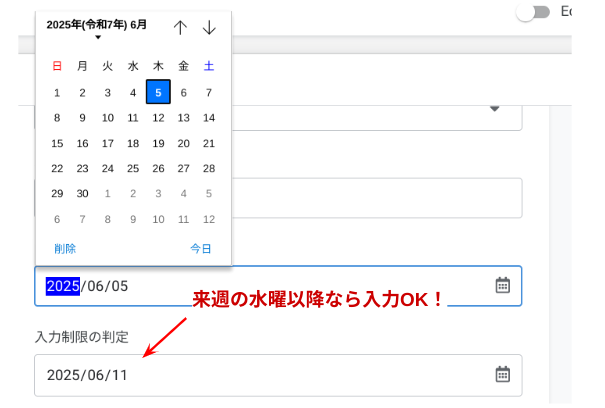605x408 pixels.
Task: Select June 22 in the calendar
Action: click(57, 169)
